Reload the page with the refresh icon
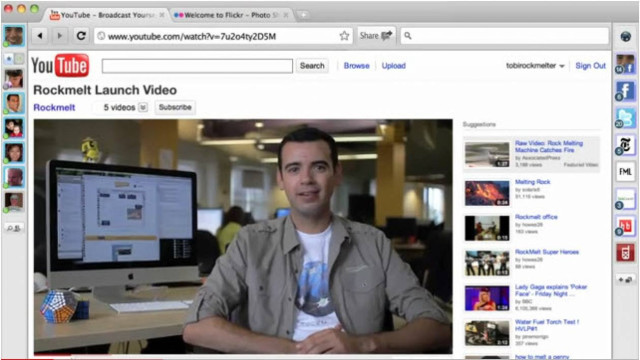The height and width of the screenshot is (360, 640). [81, 36]
